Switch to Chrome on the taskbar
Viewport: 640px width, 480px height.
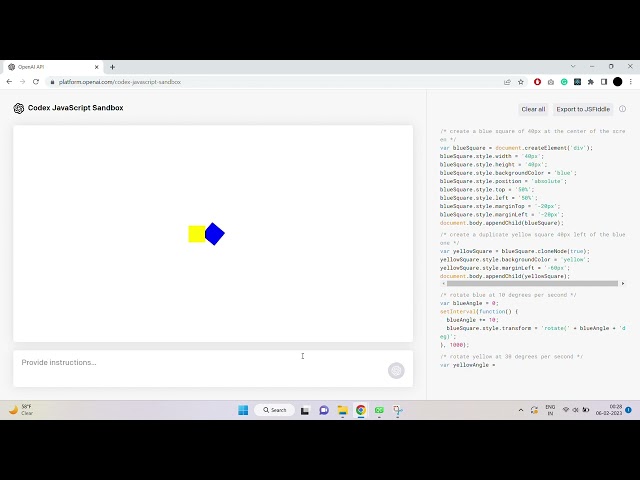click(x=361, y=410)
